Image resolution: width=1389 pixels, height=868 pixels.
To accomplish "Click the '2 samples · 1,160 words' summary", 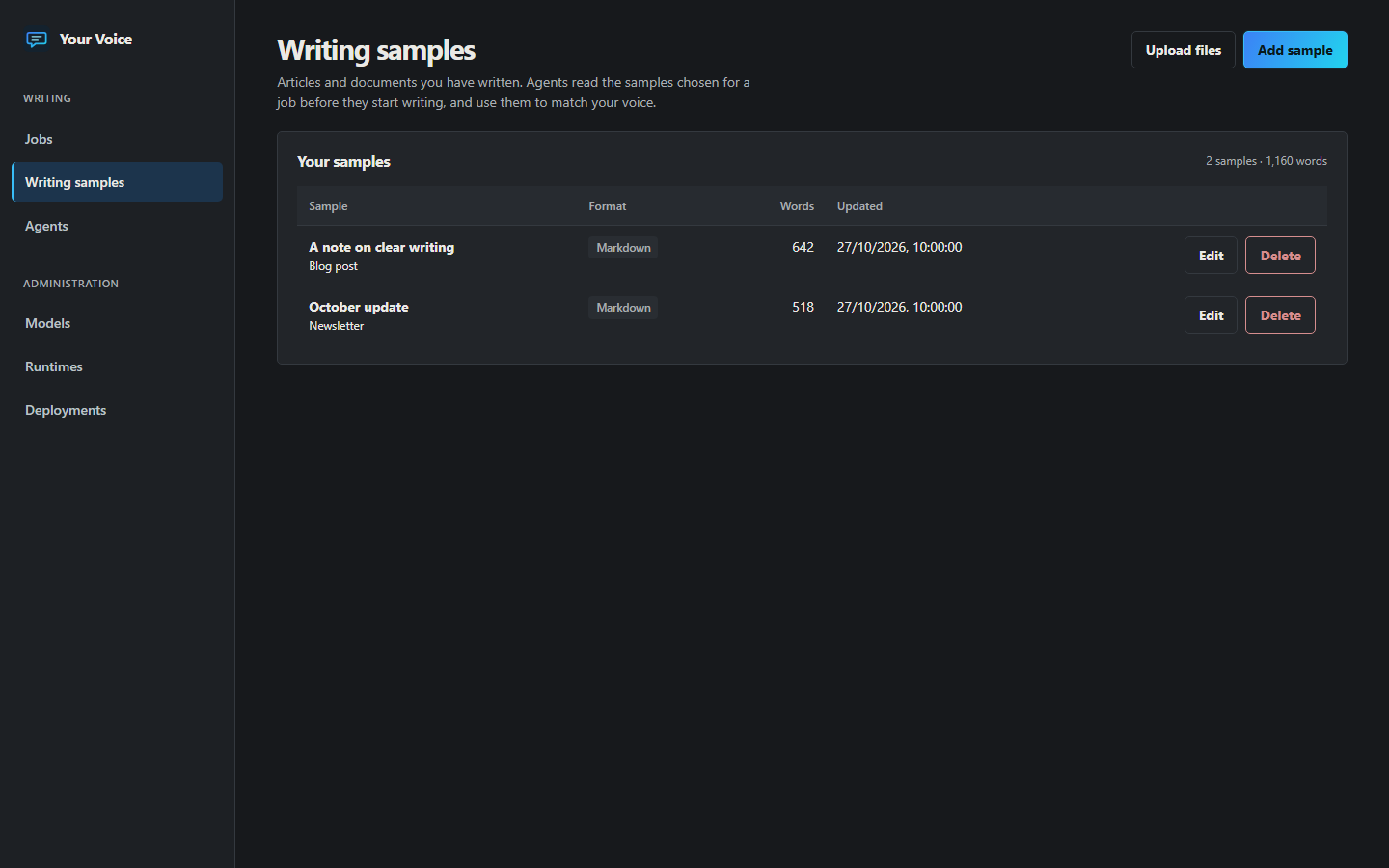I will pos(1266,161).
